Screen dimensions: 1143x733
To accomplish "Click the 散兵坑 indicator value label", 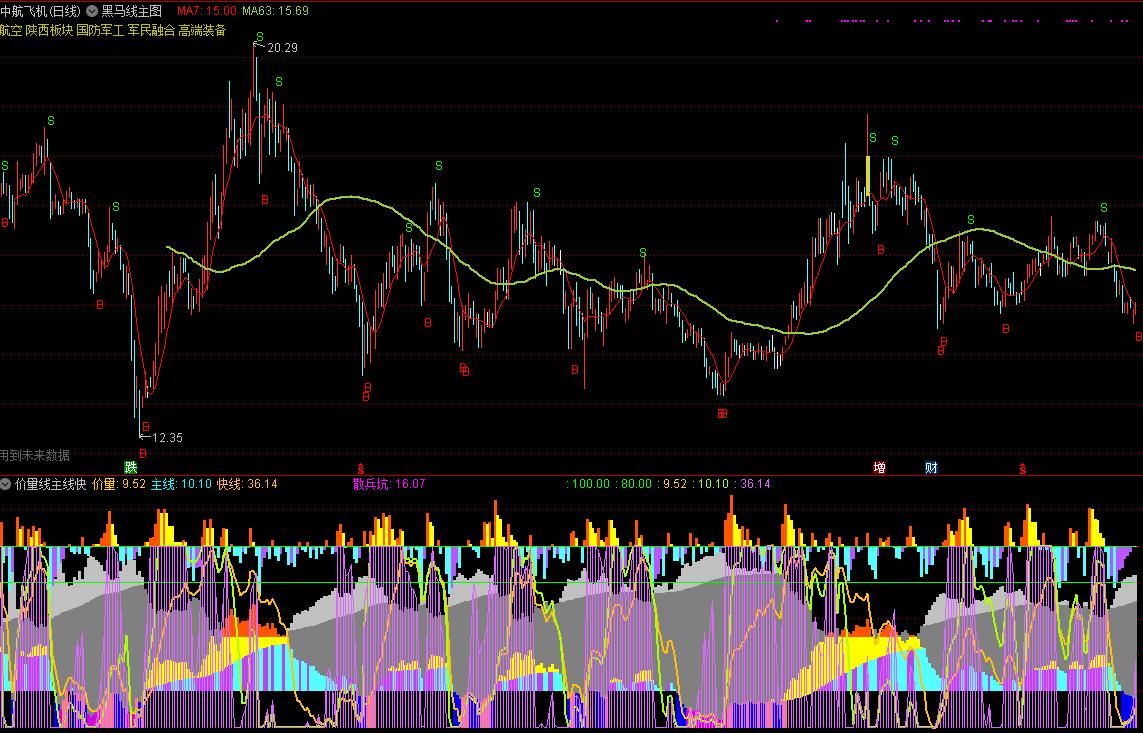I will point(389,484).
